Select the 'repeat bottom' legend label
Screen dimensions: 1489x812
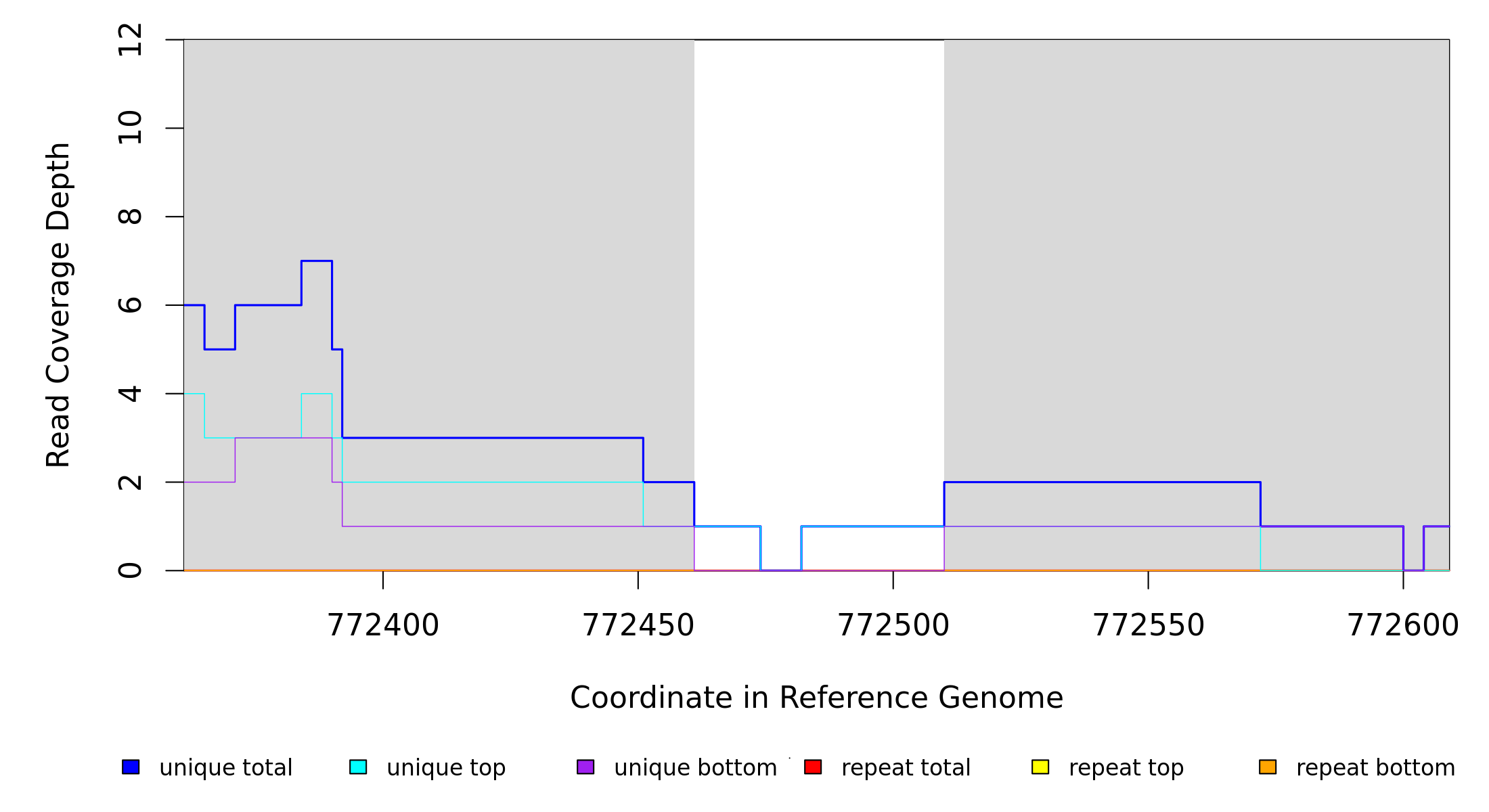[x=1375, y=768]
